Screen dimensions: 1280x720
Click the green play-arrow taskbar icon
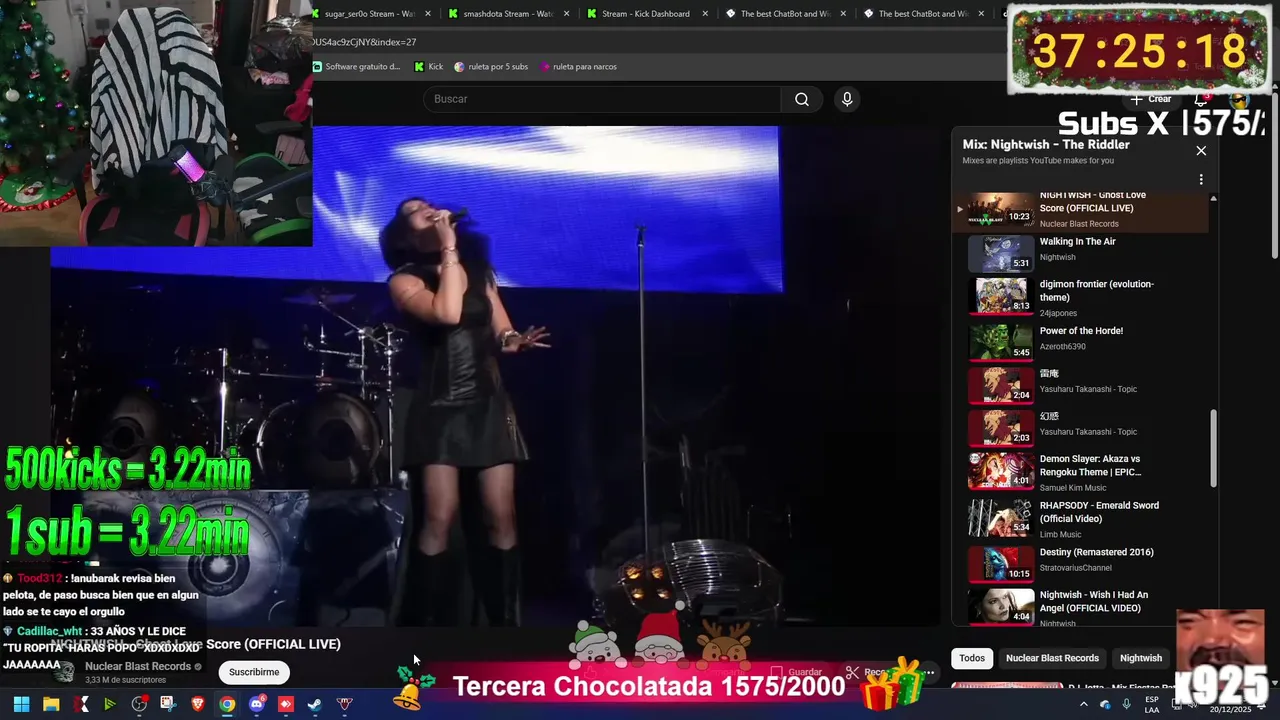tap(110, 704)
